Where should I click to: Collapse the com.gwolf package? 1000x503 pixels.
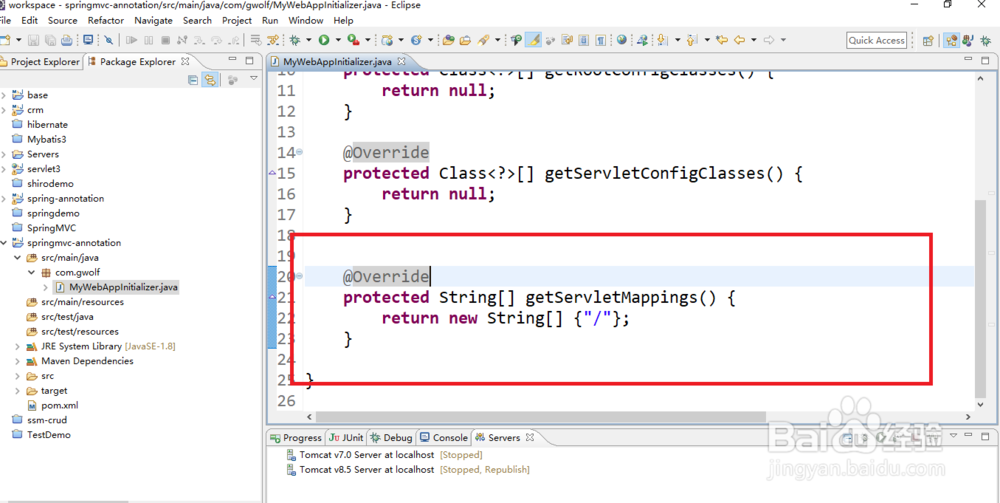coord(32,272)
